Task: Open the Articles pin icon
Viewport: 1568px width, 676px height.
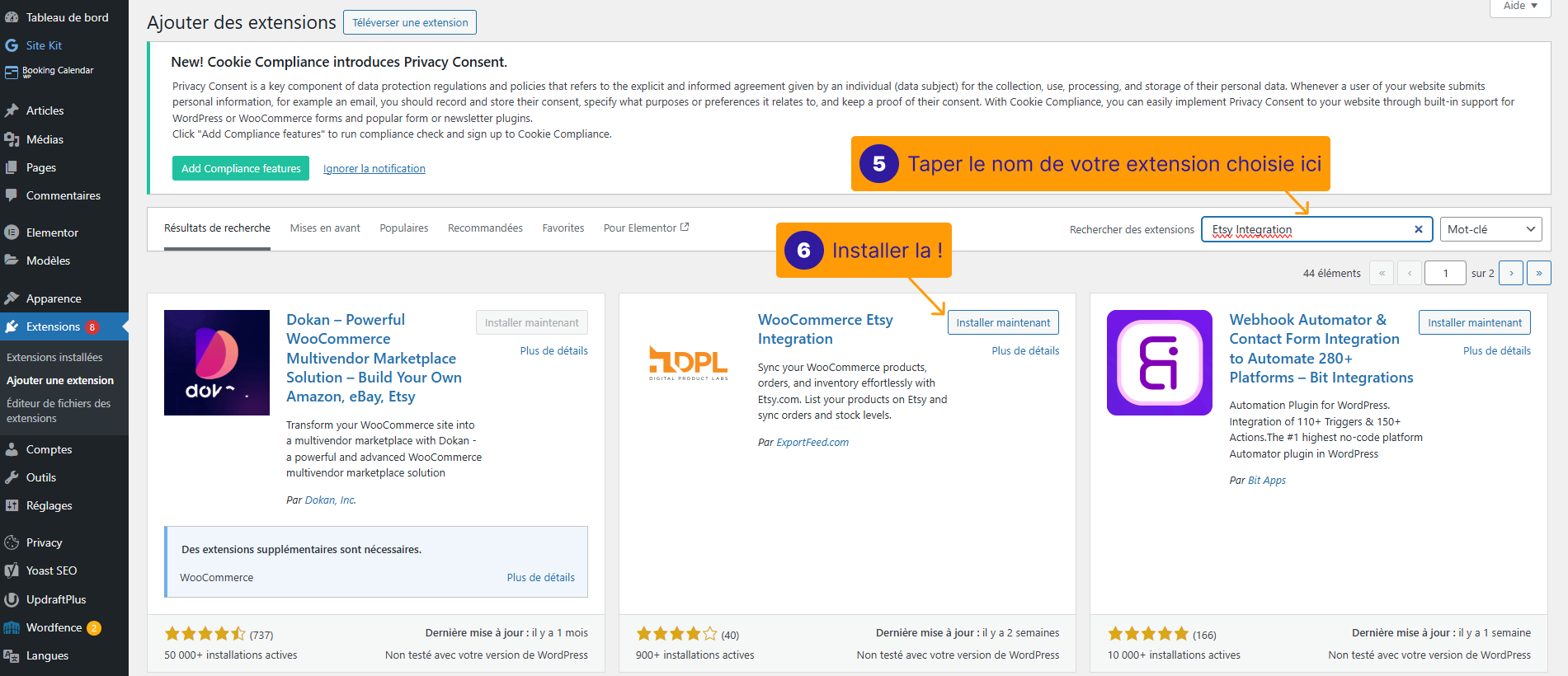Action: click(x=12, y=110)
